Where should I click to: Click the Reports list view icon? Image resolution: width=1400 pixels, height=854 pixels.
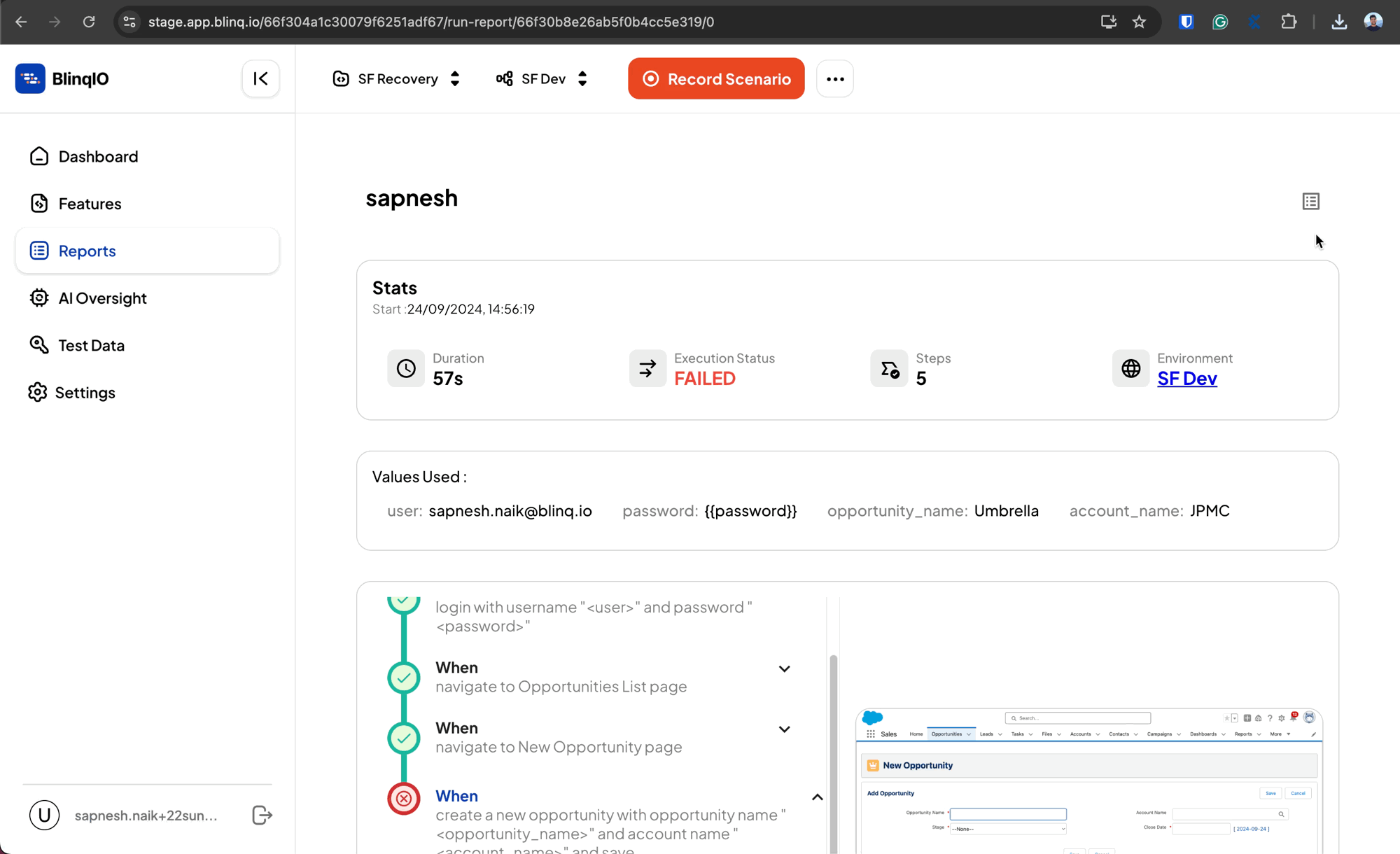[1311, 201]
